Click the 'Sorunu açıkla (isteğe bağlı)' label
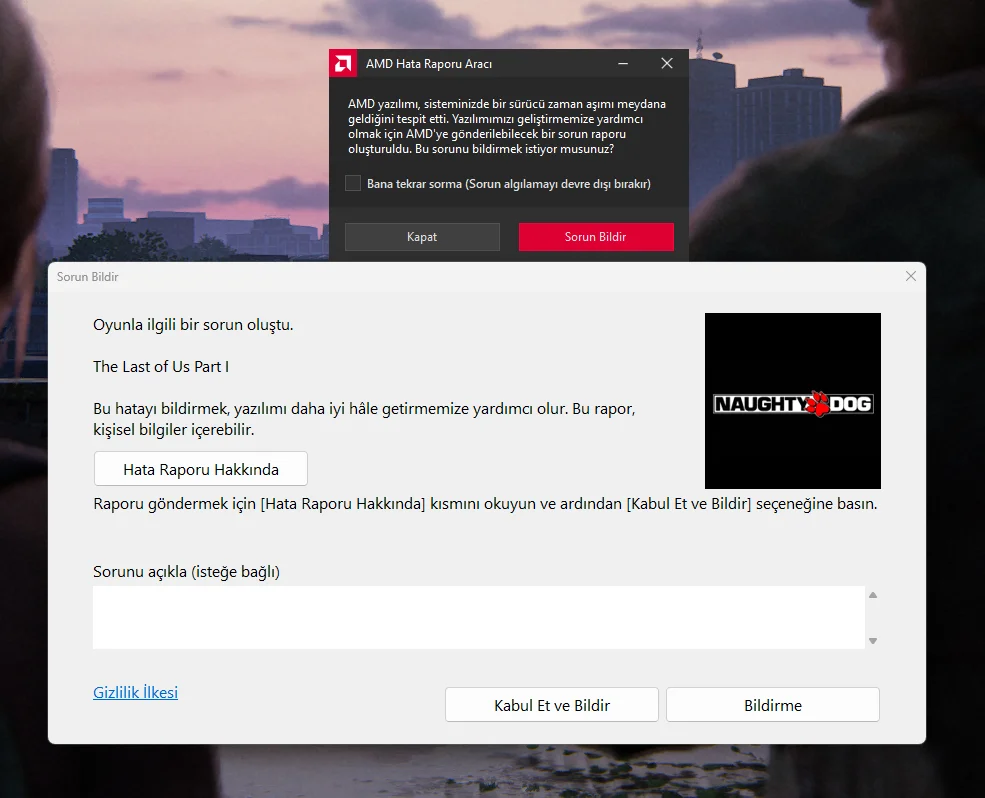 coord(186,572)
